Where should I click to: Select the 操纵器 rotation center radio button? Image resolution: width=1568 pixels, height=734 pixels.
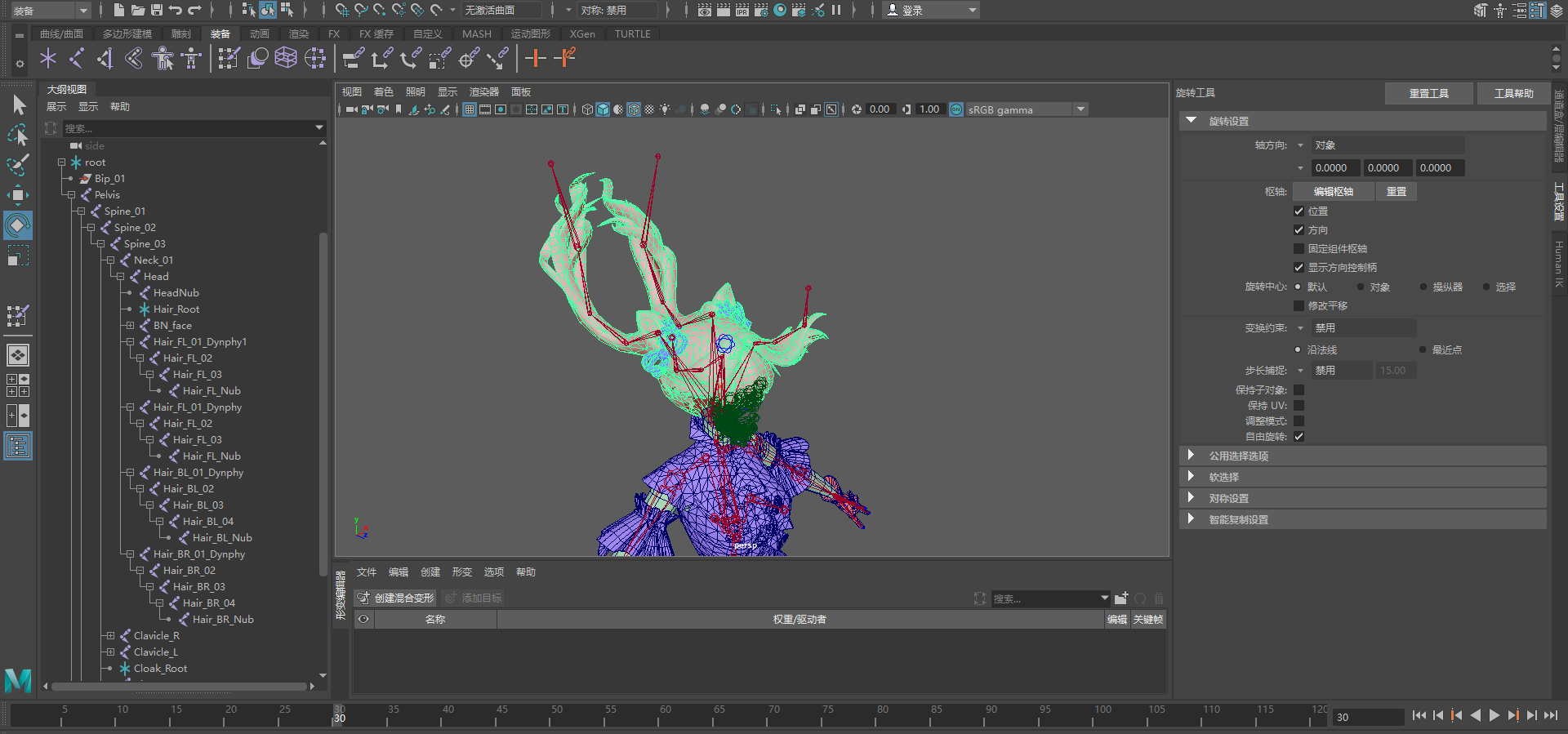(1423, 287)
